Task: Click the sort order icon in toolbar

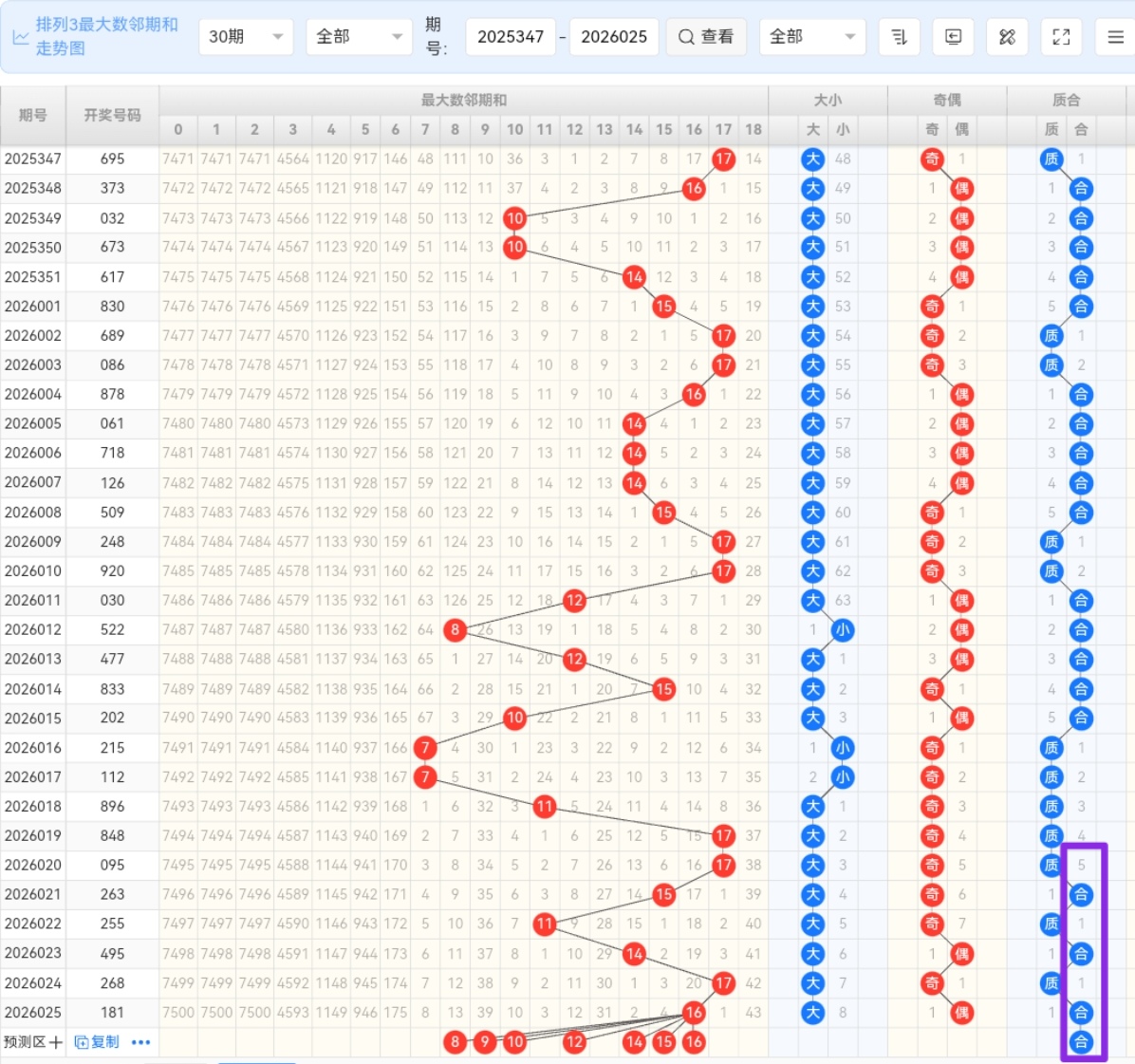Action: point(899,37)
